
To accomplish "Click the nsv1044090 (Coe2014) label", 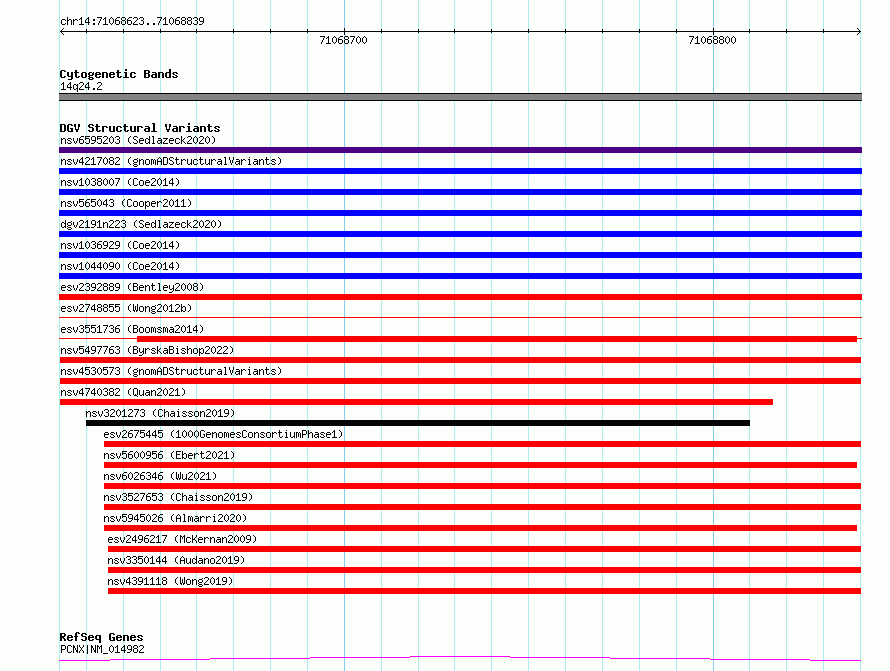I will click(x=120, y=266).
